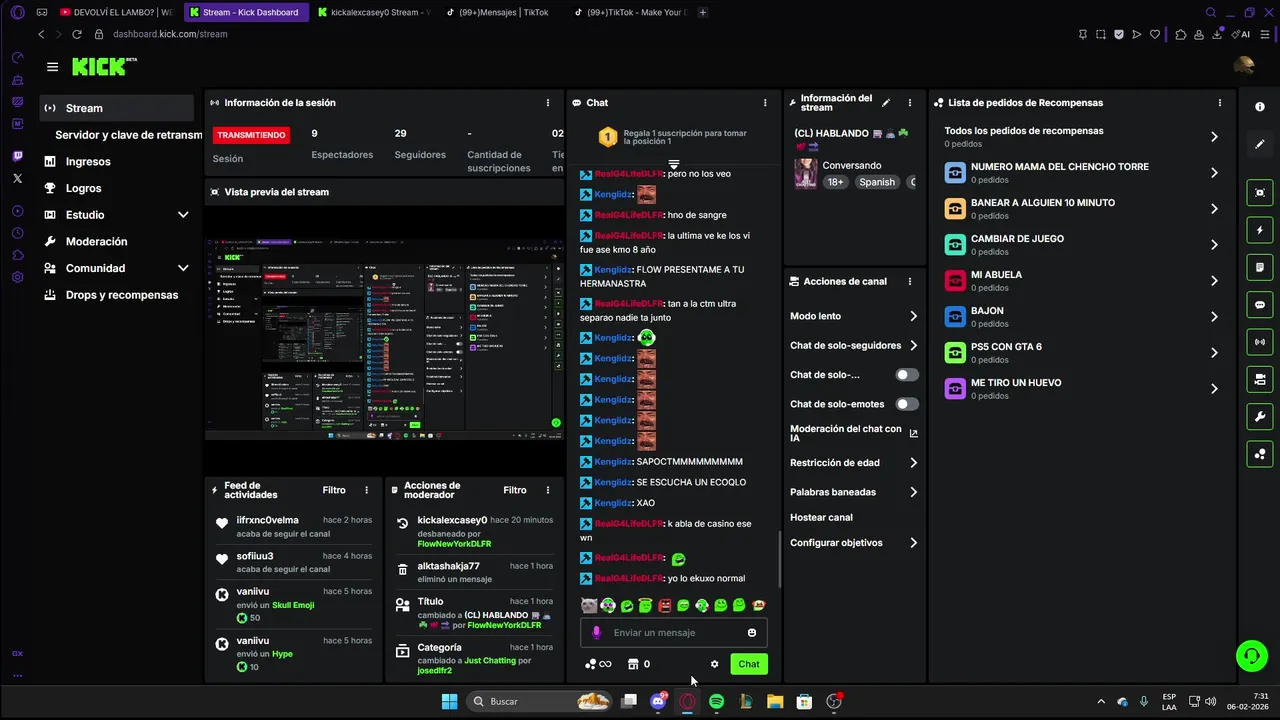Click the purple microphone icon in chat input
1280x720 pixels.
(x=597, y=633)
